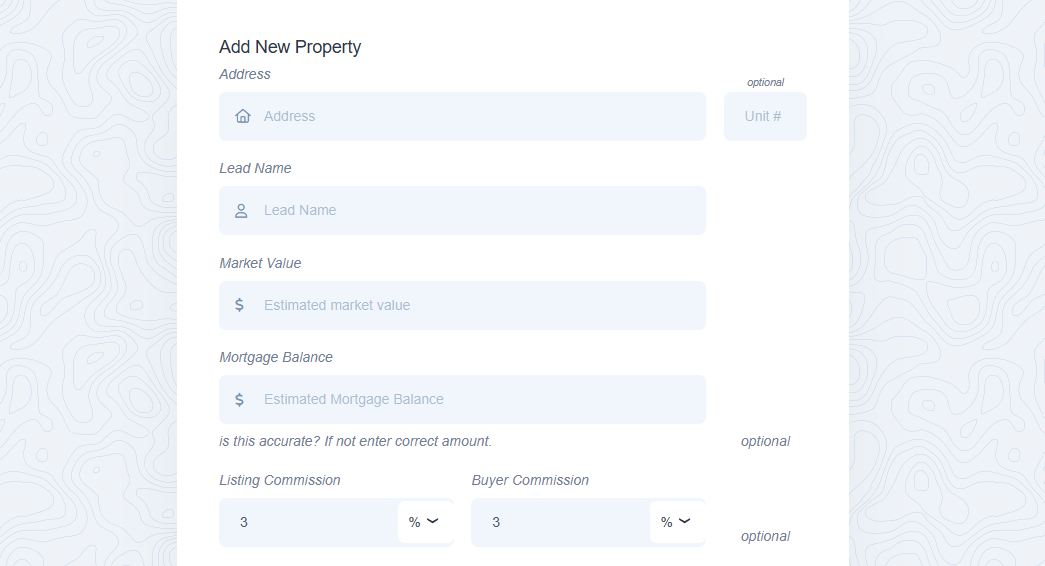Click the house icon in Address field

point(242,116)
